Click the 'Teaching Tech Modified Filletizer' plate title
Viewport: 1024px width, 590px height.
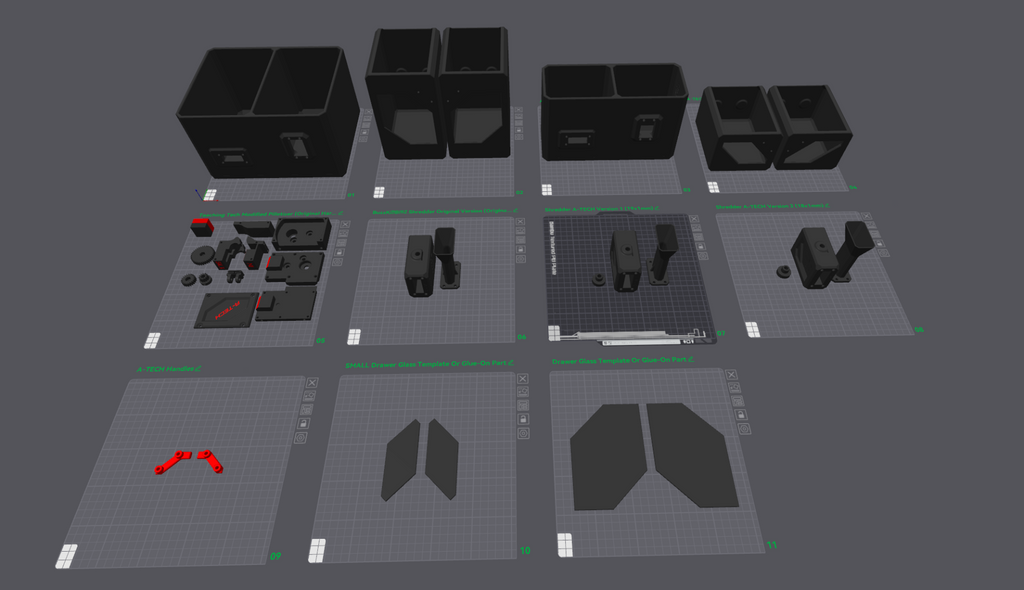267,214
